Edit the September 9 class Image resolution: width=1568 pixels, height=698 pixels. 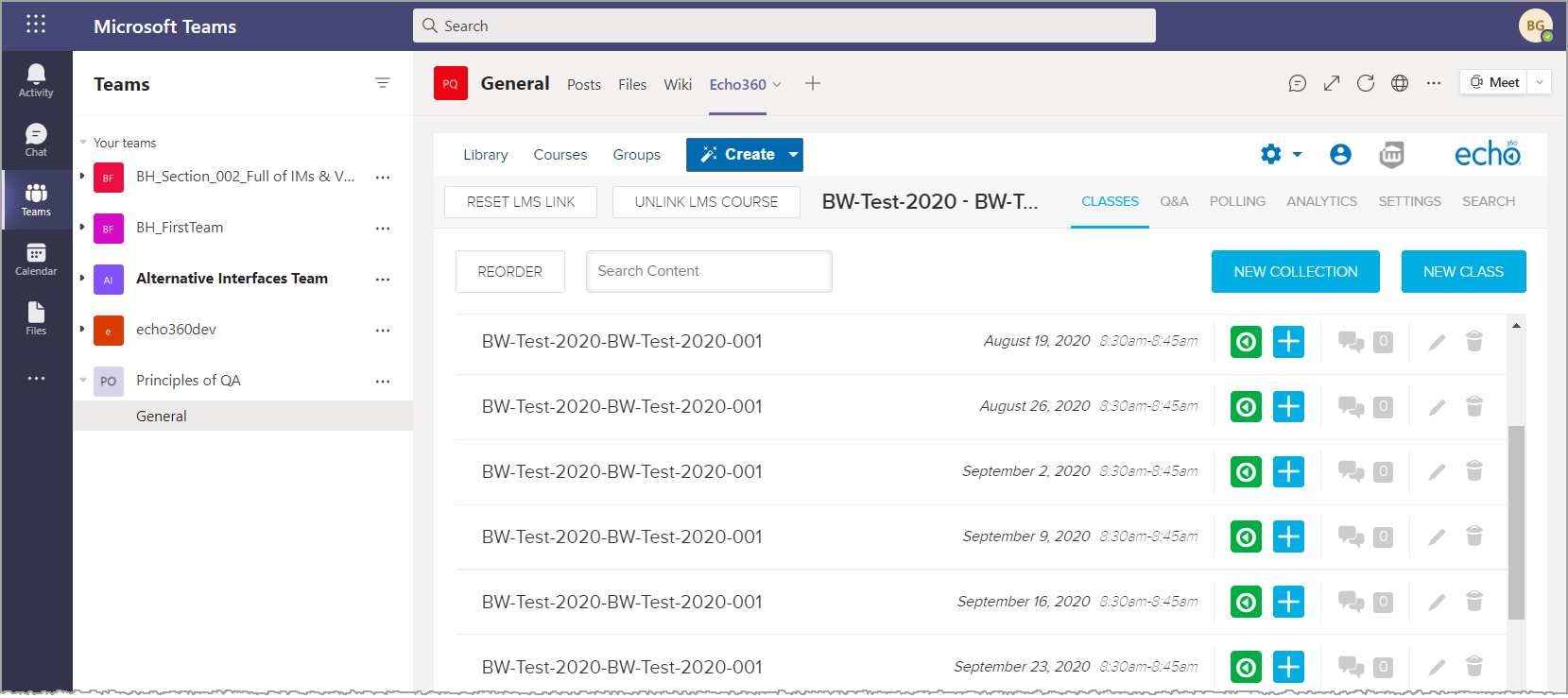click(x=1437, y=536)
